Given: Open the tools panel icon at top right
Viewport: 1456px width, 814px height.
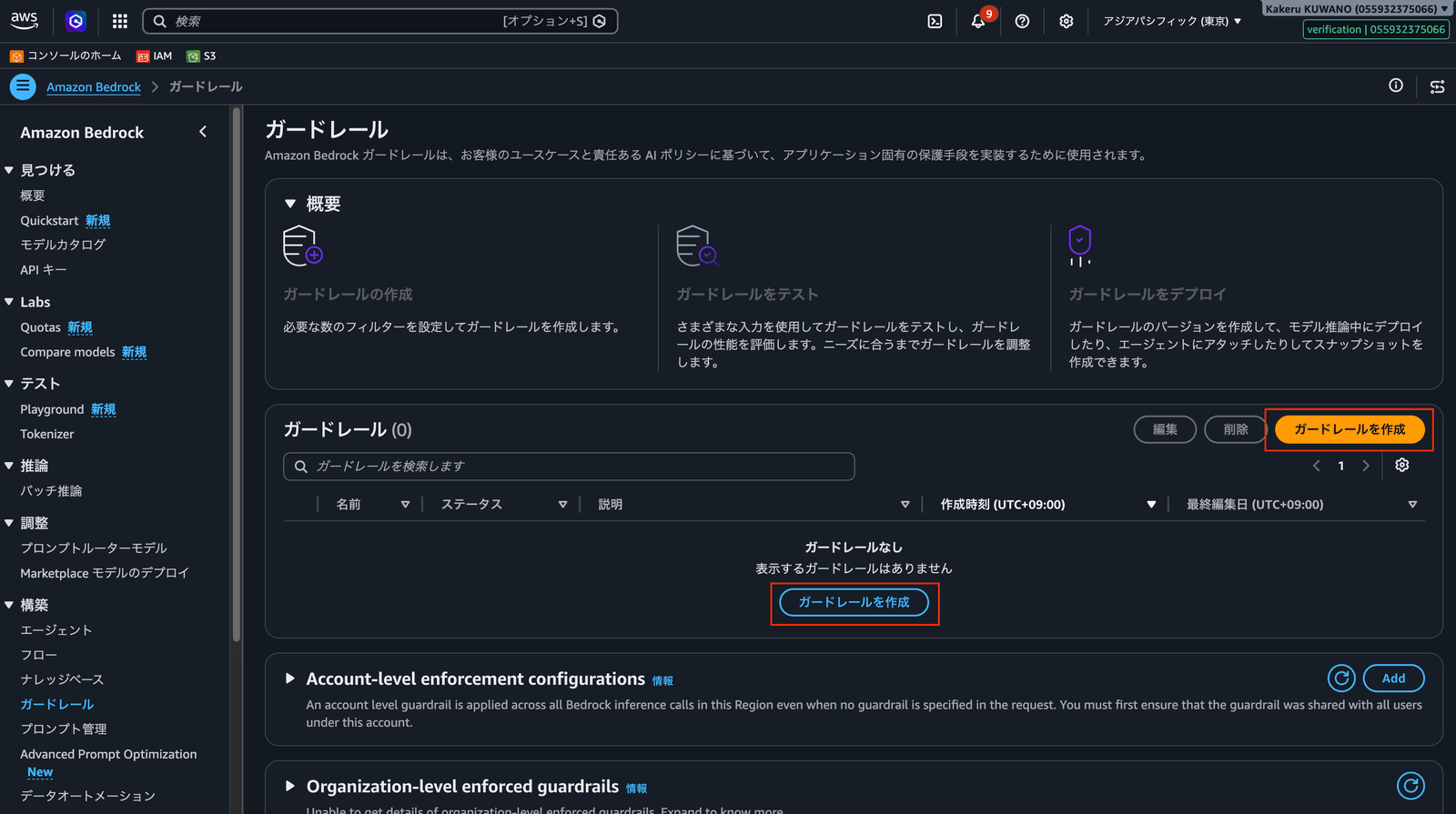Looking at the screenshot, I should point(1438,86).
